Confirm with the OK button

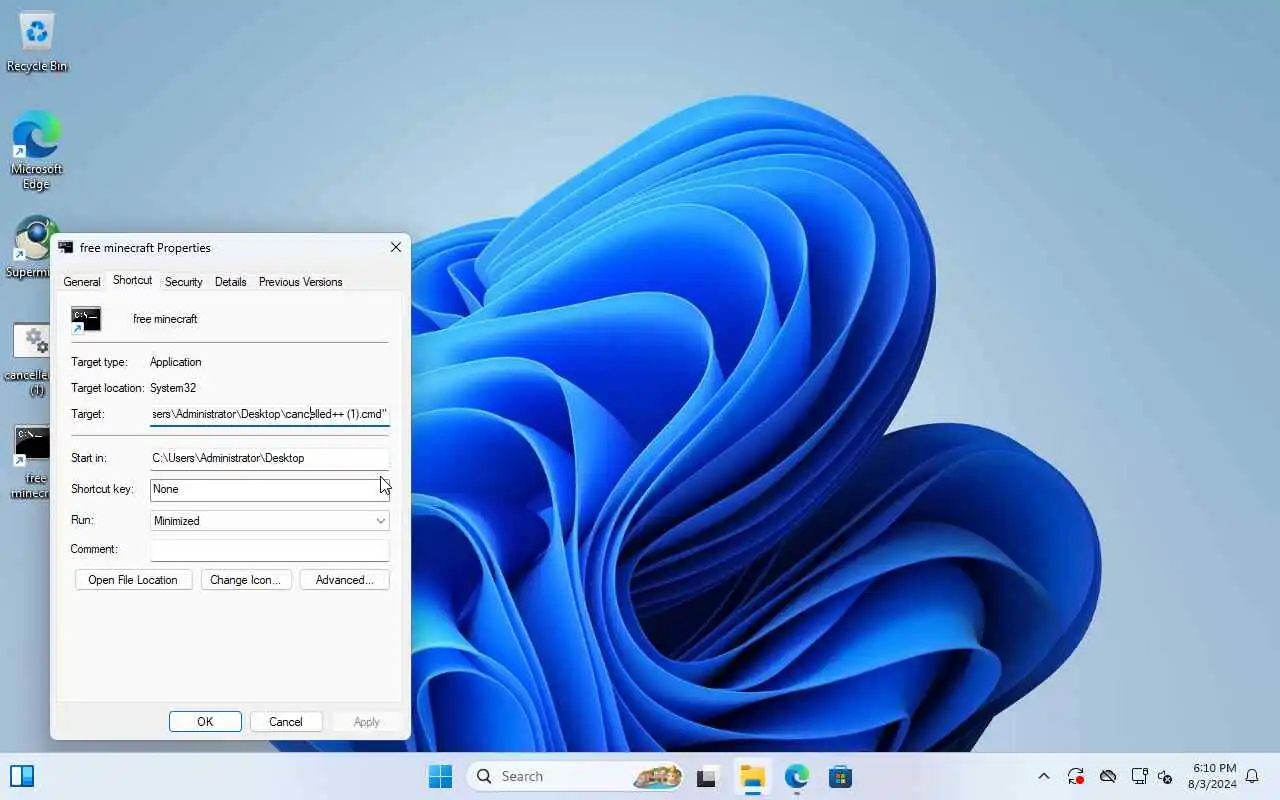[205, 722]
